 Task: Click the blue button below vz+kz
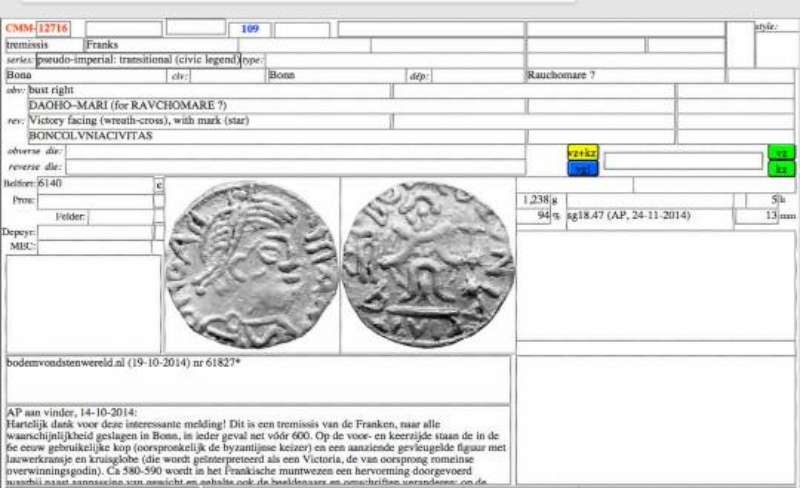[582, 169]
